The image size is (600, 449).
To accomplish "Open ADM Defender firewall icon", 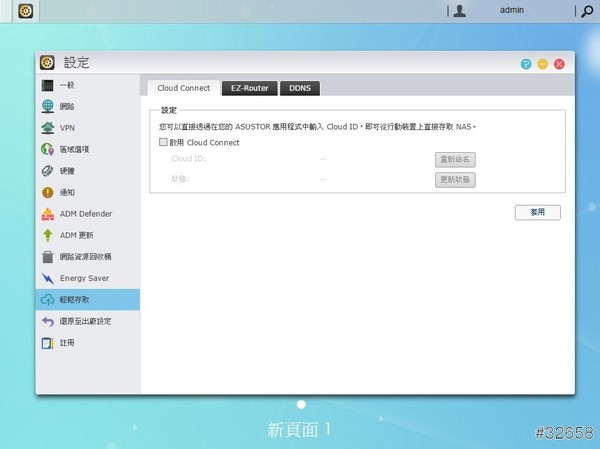I will click(47, 214).
